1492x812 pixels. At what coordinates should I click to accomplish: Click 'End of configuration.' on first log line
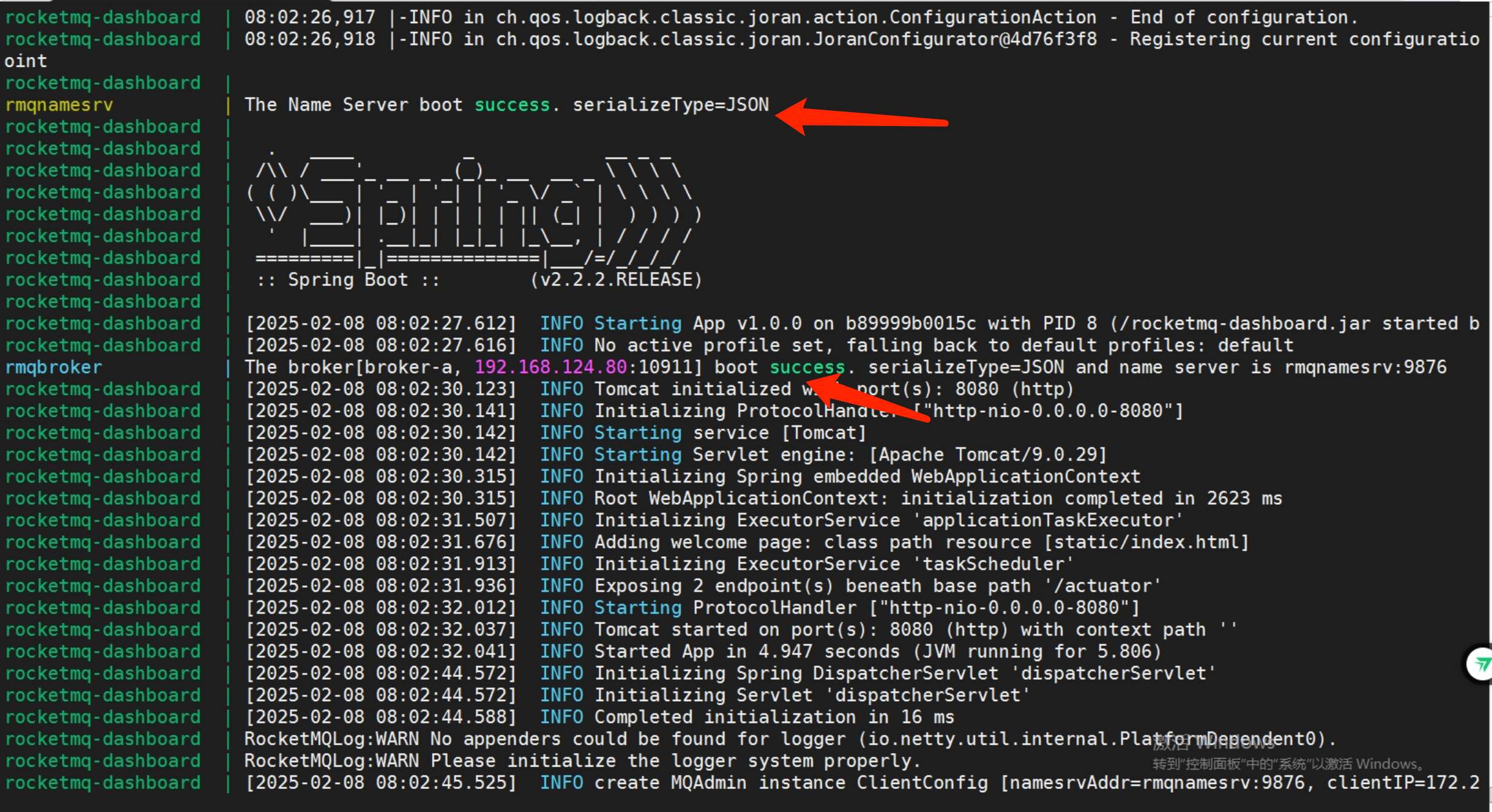click(1244, 18)
